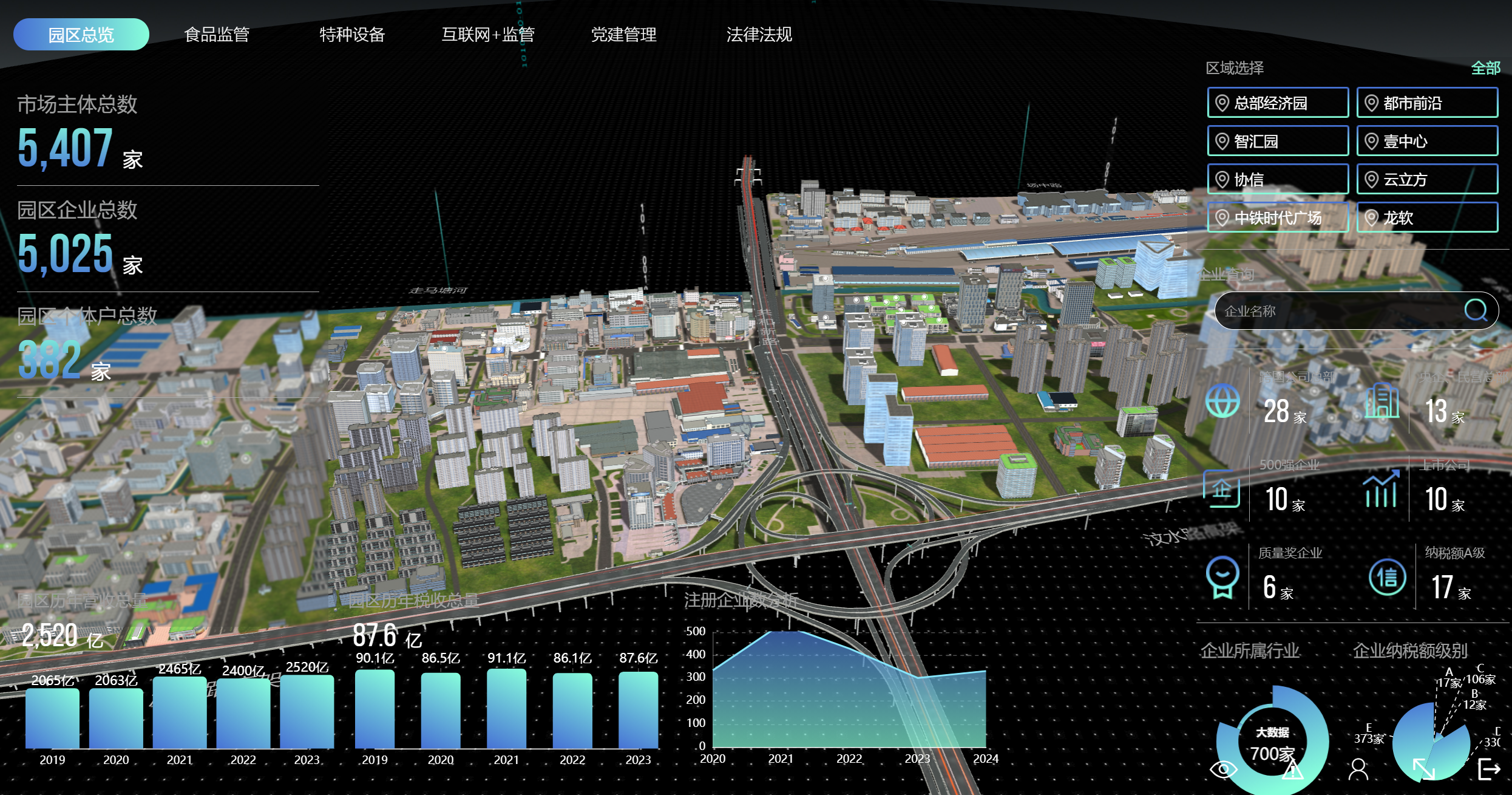Select 中铁时代广场 region filter
The height and width of the screenshot is (795, 1512).
(1278, 217)
